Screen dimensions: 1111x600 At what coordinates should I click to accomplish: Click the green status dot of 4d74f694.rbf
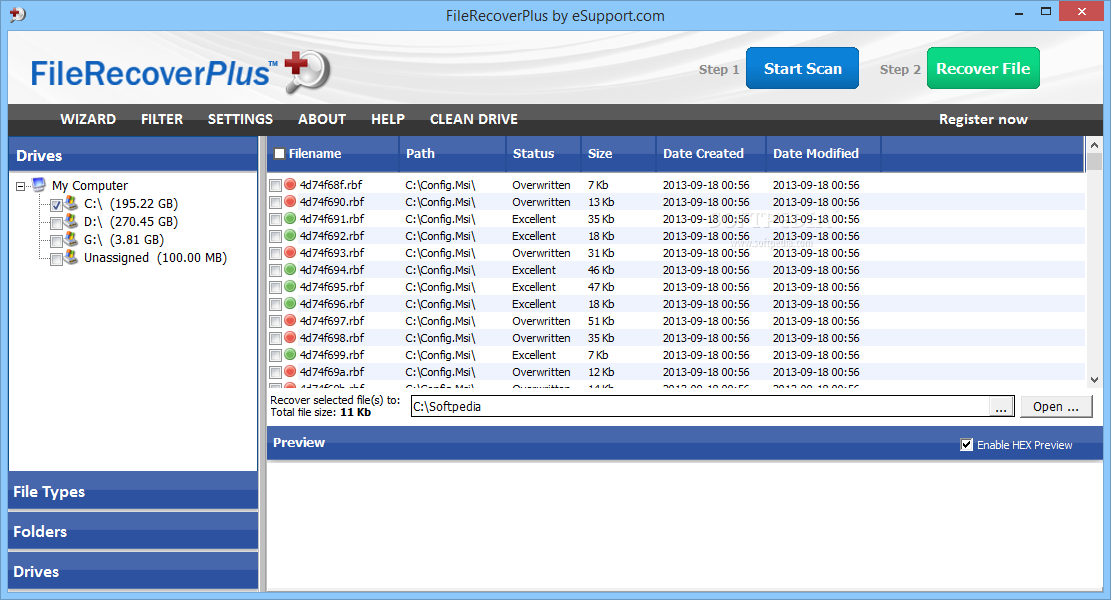pos(290,269)
